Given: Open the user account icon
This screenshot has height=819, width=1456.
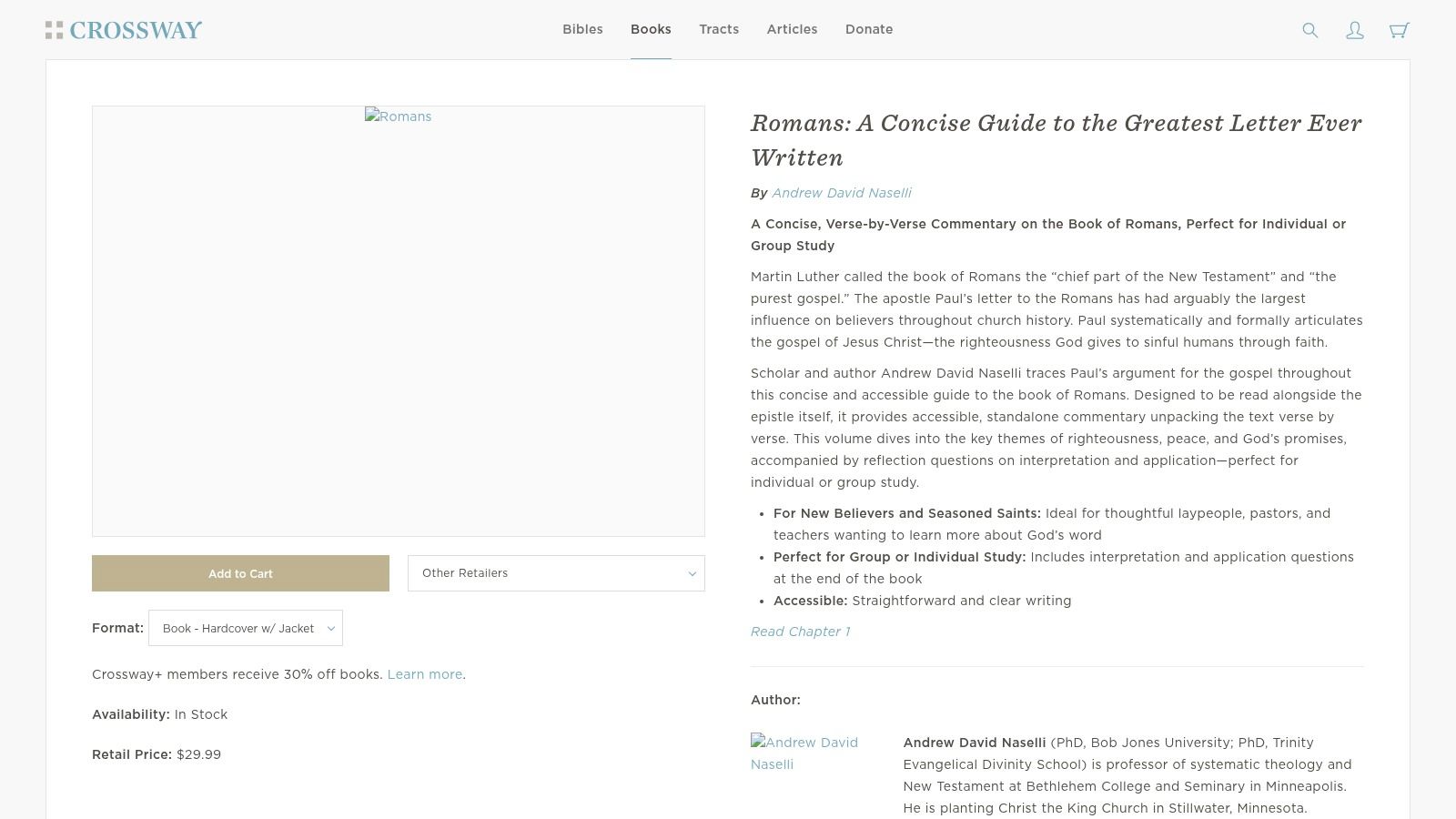Looking at the screenshot, I should [1355, 30].
